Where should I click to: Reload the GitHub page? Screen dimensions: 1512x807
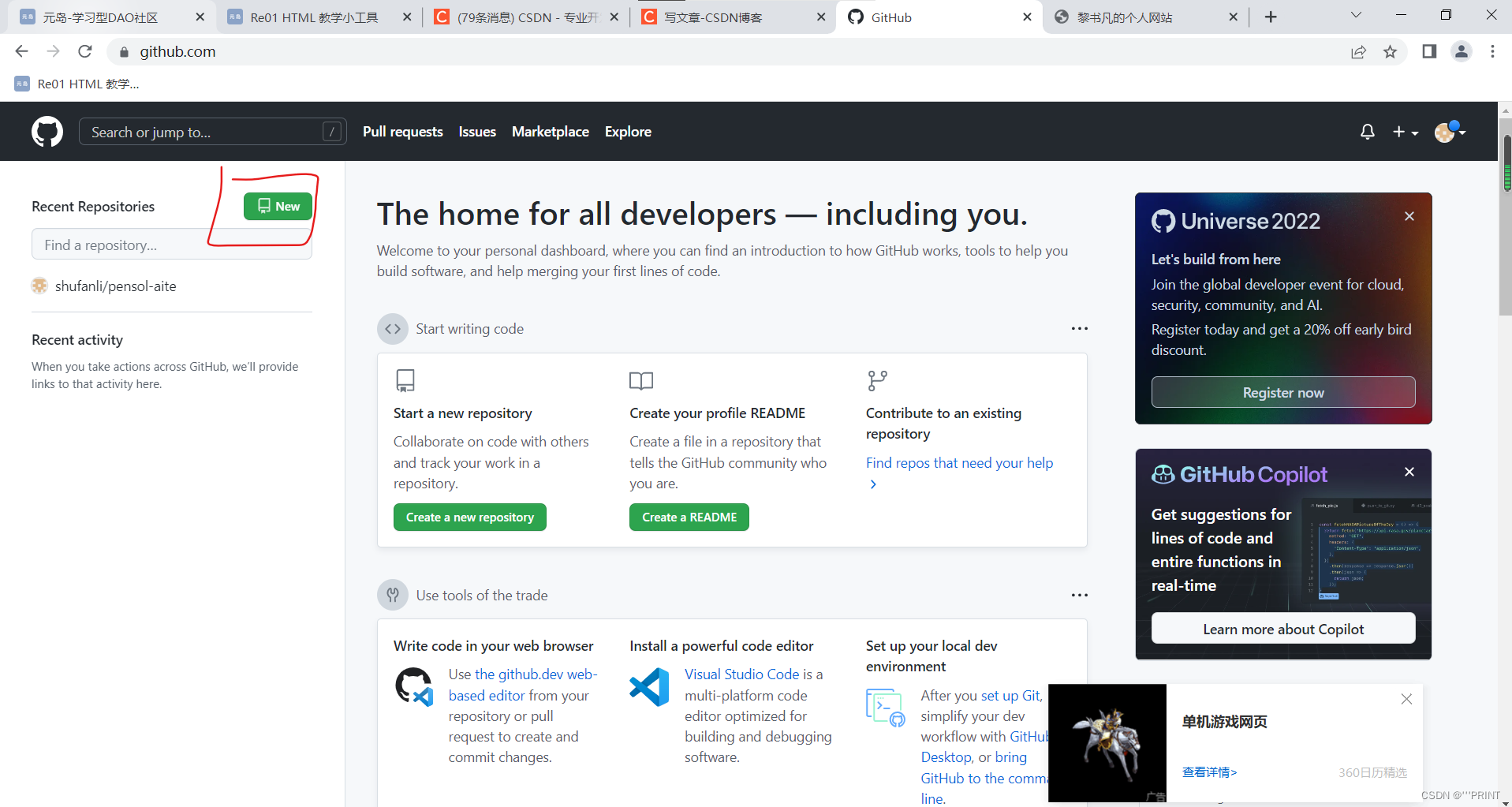85,52
